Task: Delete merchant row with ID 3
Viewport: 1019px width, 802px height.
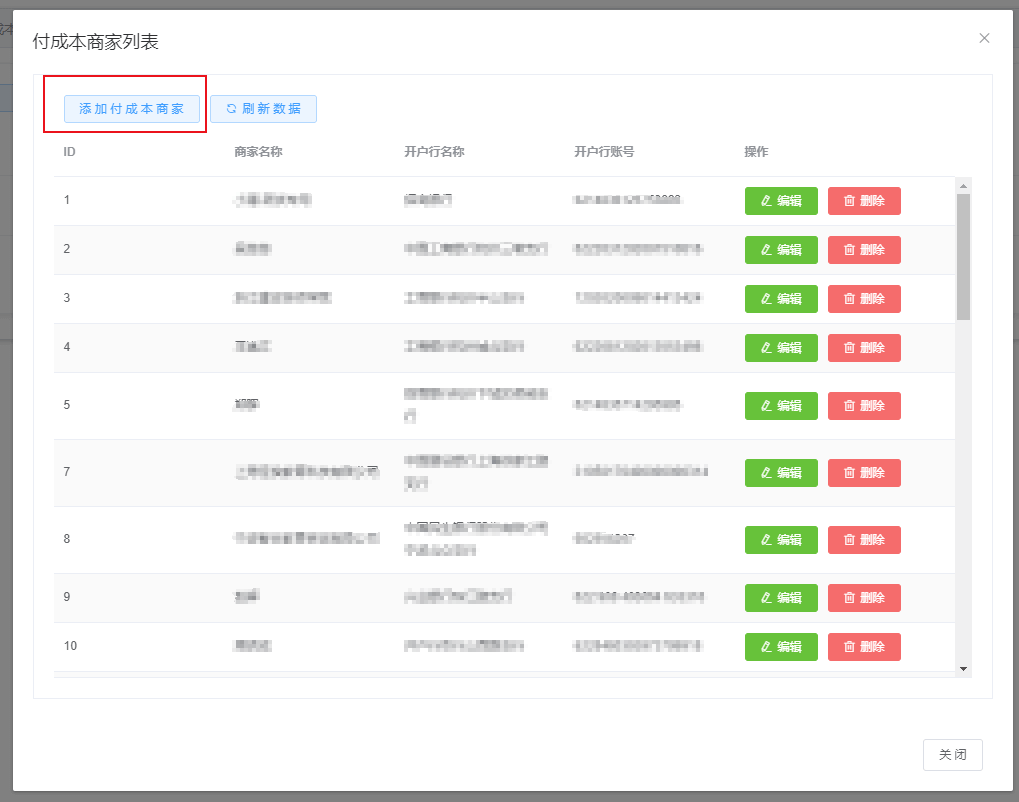Action: [864, 299]
